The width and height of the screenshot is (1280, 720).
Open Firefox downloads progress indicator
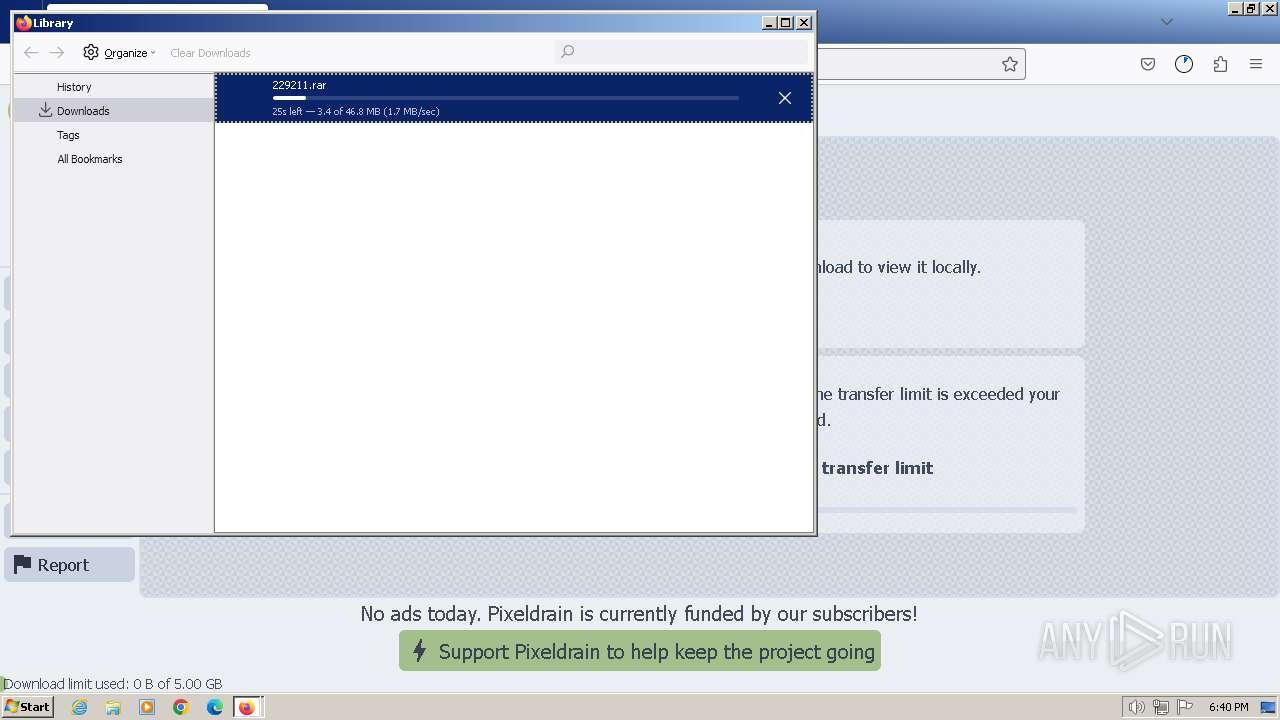tap(1184, 64)
